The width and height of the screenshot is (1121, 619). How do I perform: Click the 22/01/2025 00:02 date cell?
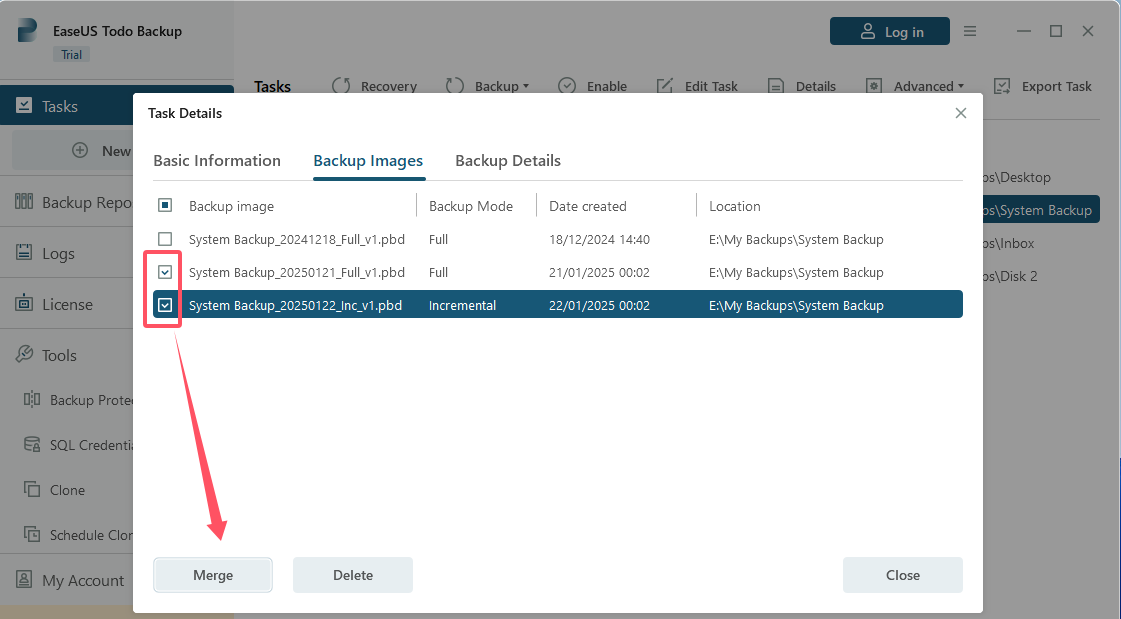click(599, 305)
